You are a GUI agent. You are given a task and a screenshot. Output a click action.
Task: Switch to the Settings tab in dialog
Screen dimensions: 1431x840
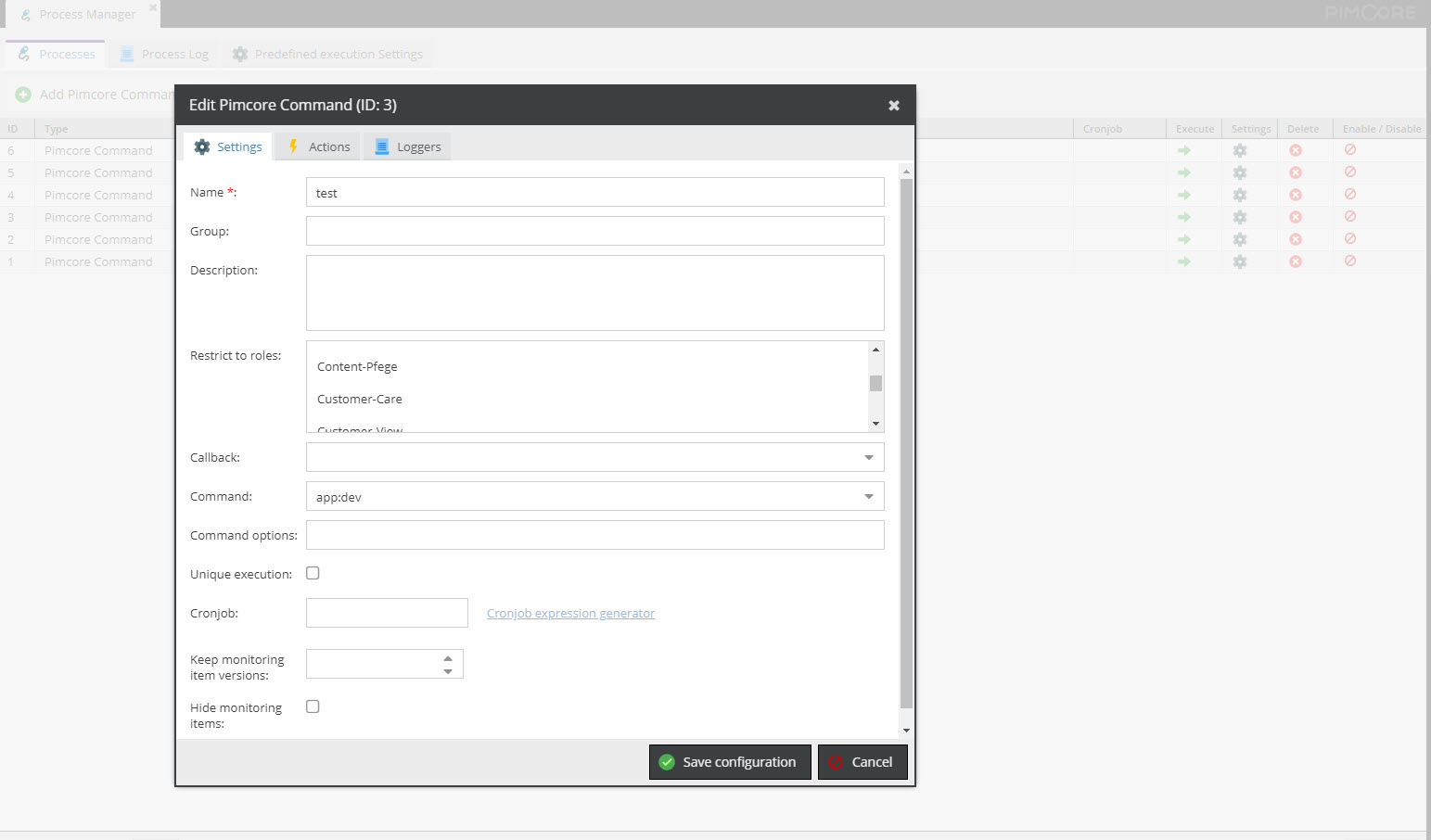228,146
